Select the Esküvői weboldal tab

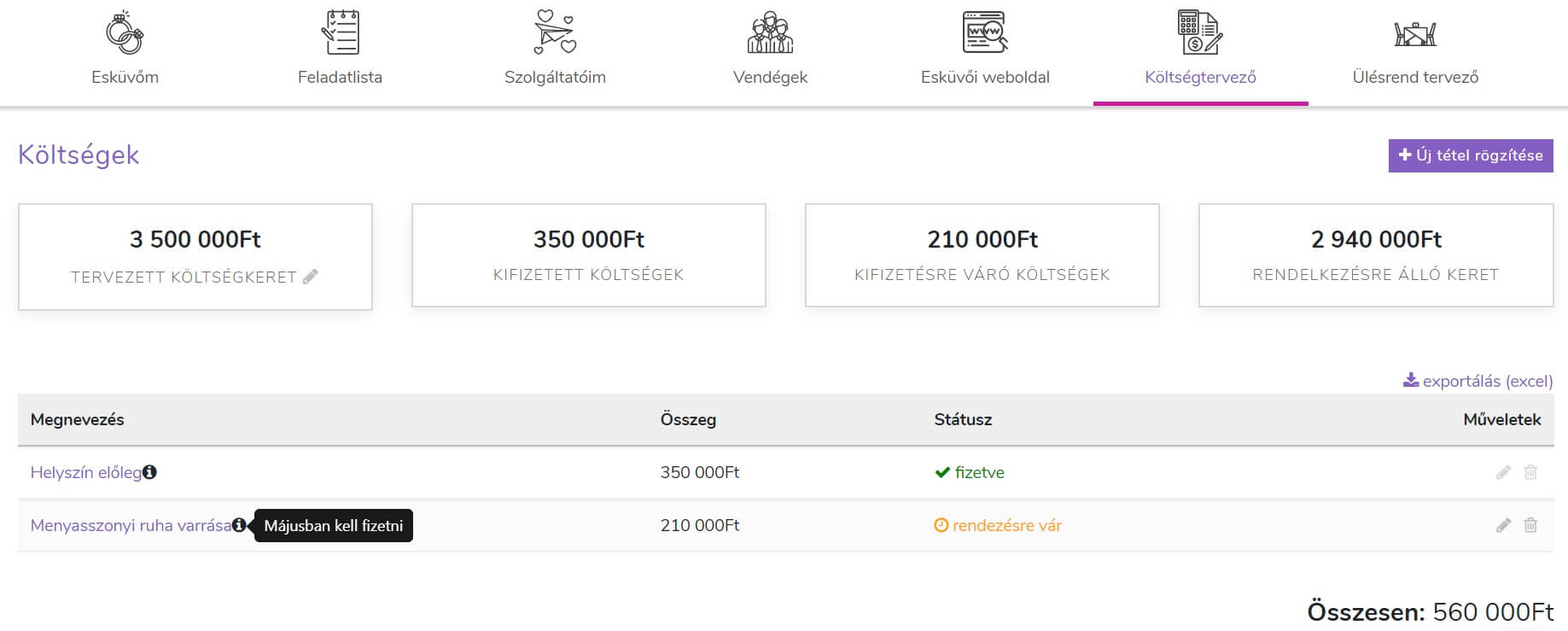pyautogui.click(x=985, y=53)
